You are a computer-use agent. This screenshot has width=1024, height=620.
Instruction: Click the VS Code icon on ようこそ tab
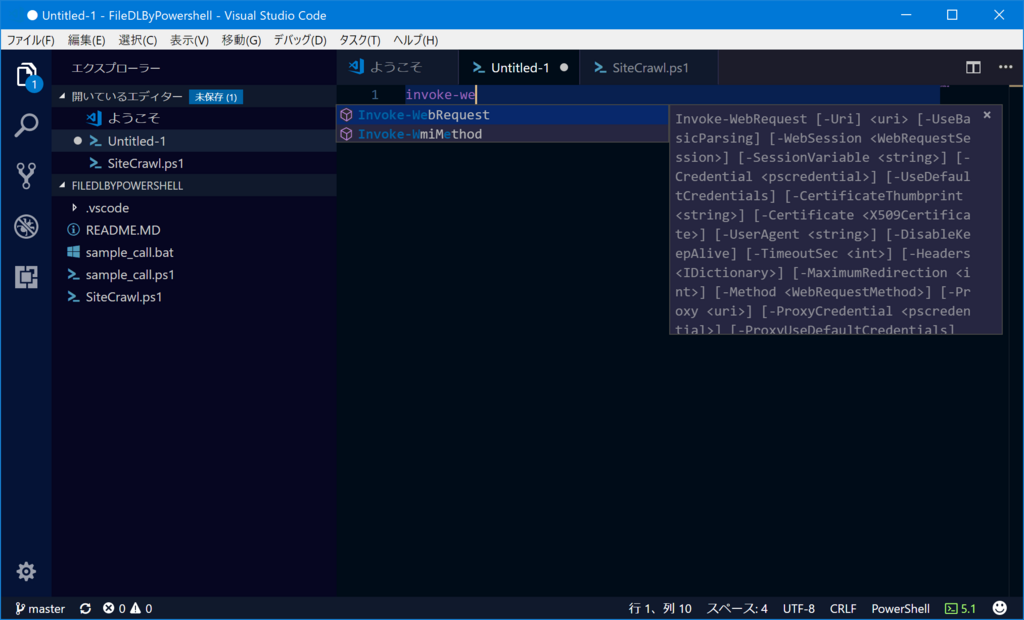[x=357, y=67]
